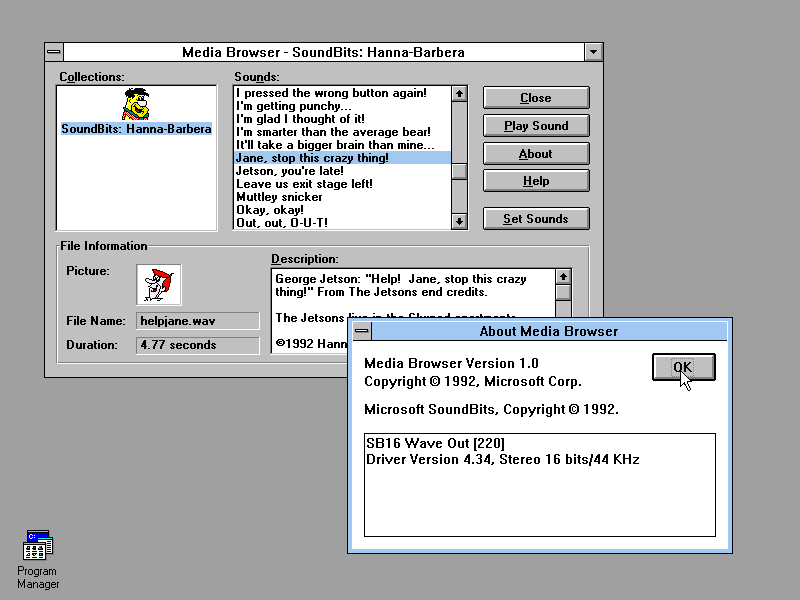Click down arrow of the Sounds list scrollbar

(459, 221)
